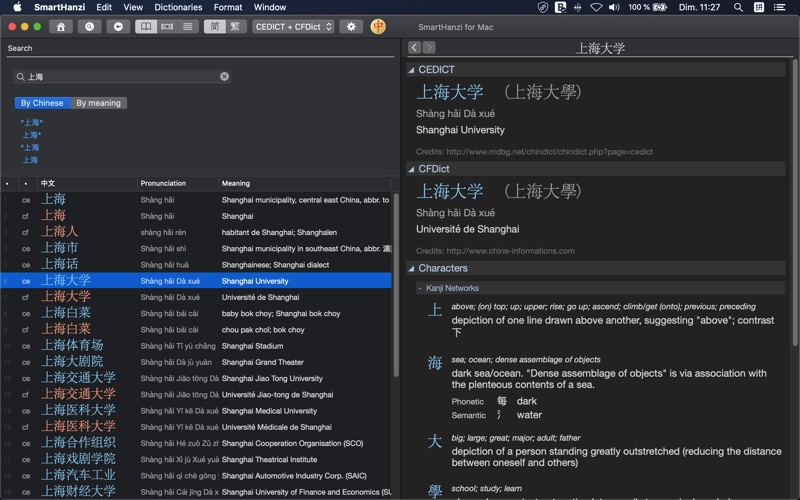Click the character 海 in Characters
This screenshot has height=500, width=800.
coord(435,363)
